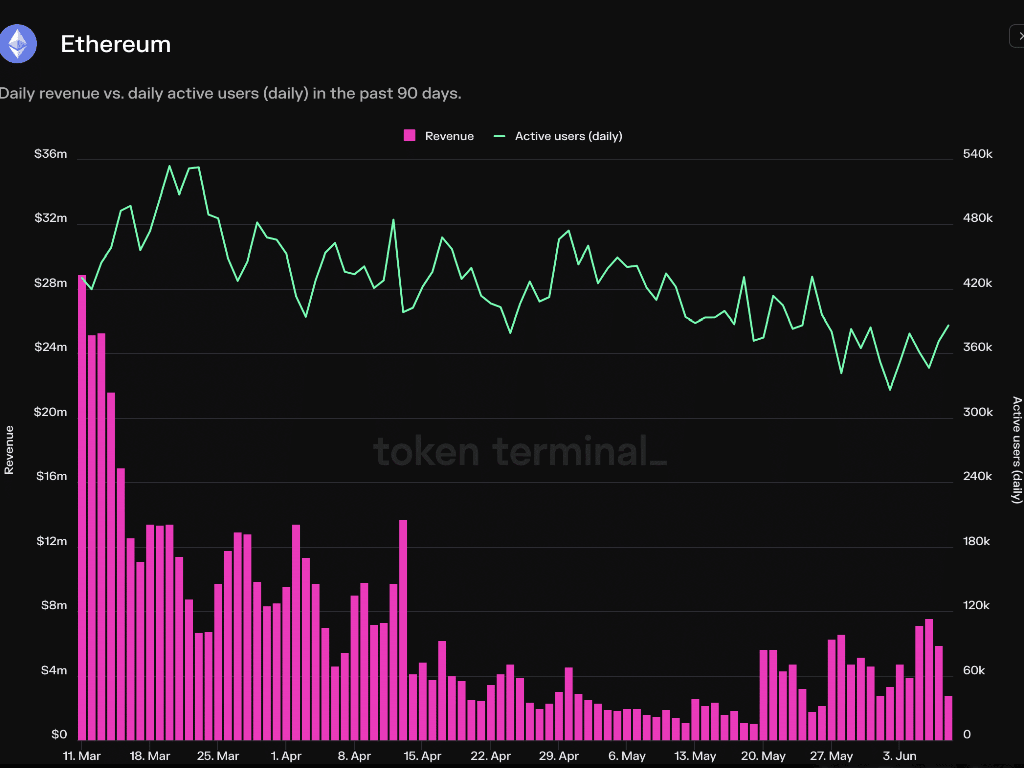Click the 540k right axis label
1024x768 pixels.
977,155
